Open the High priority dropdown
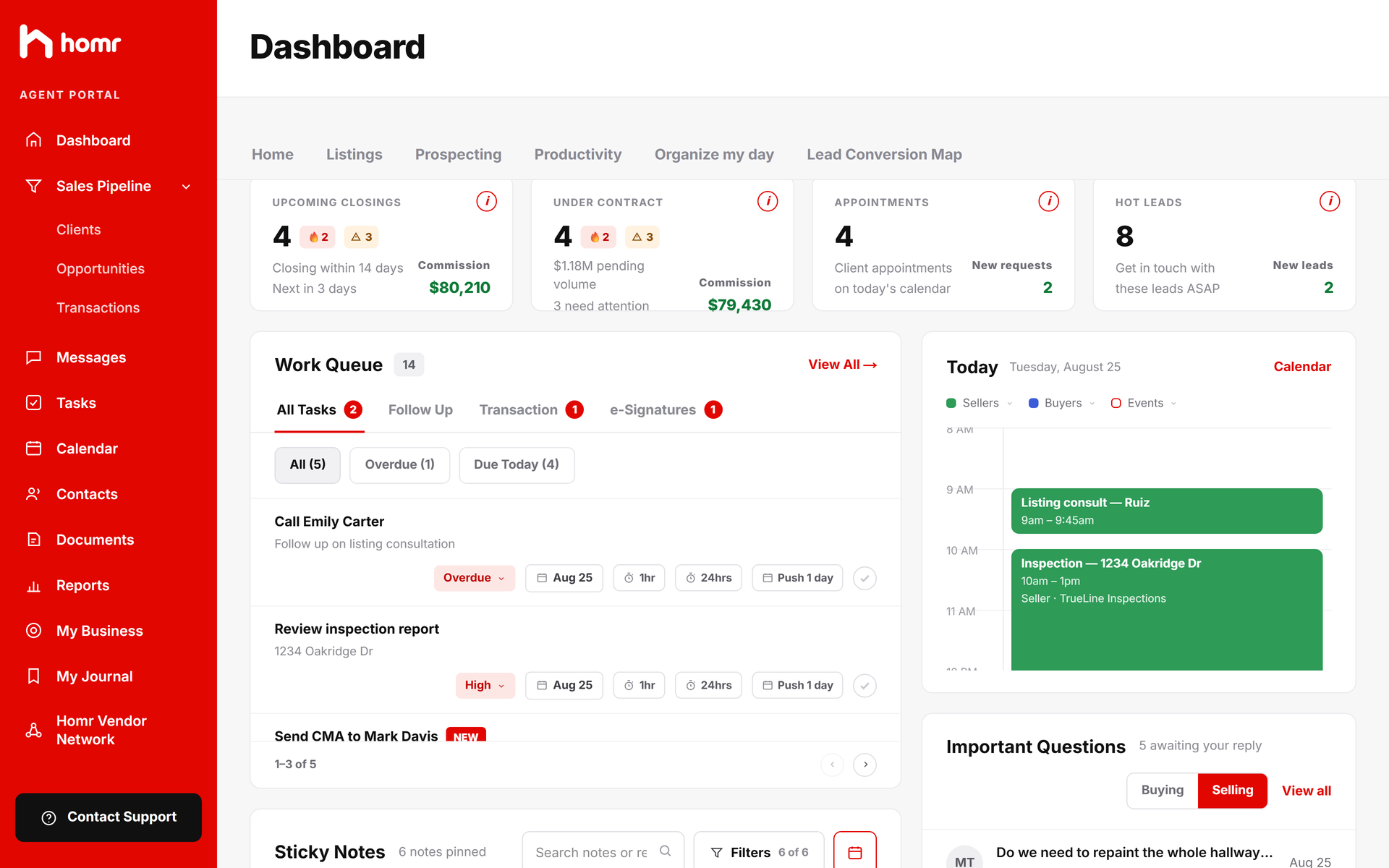1389x868 pixels. [x=485, y=685]
